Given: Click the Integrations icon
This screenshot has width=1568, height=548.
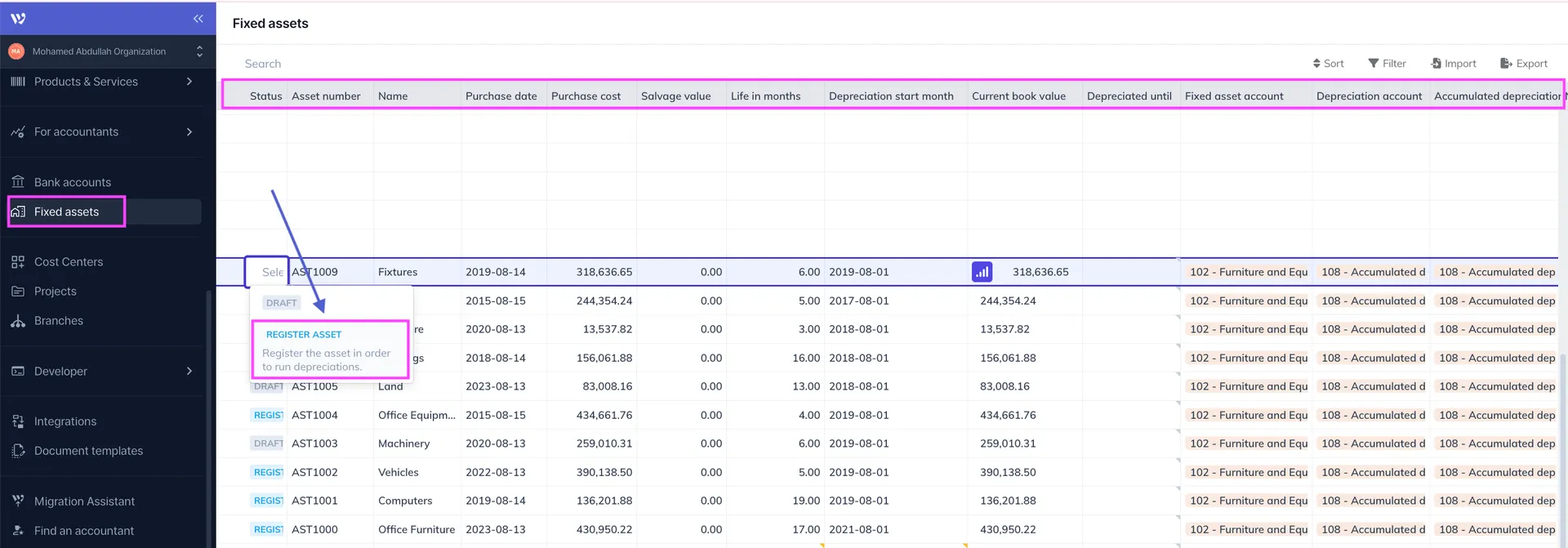Looking at the screenshot, I should [18, 421].
